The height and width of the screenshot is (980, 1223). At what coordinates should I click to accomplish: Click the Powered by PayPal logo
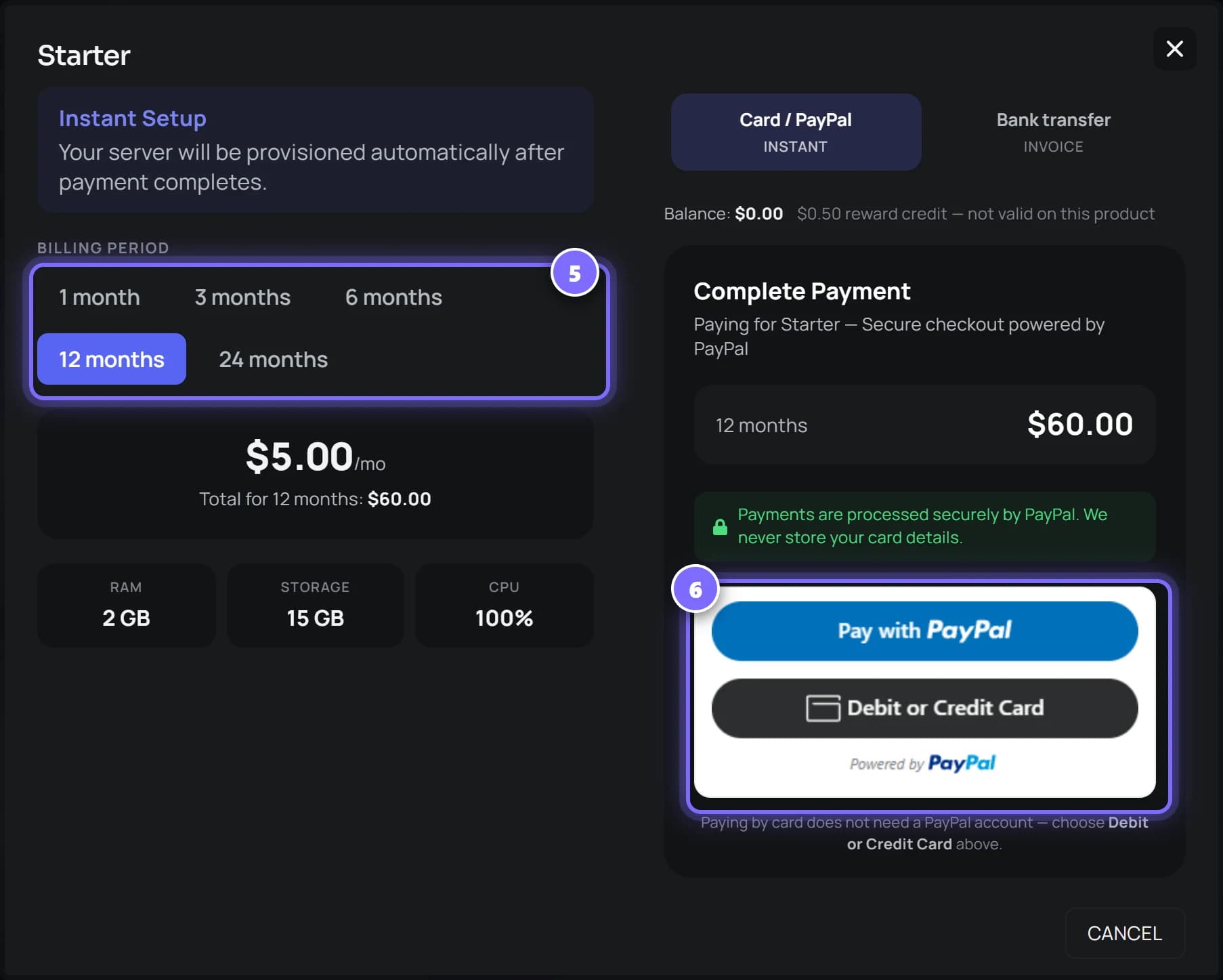click(x=922, y=763)
